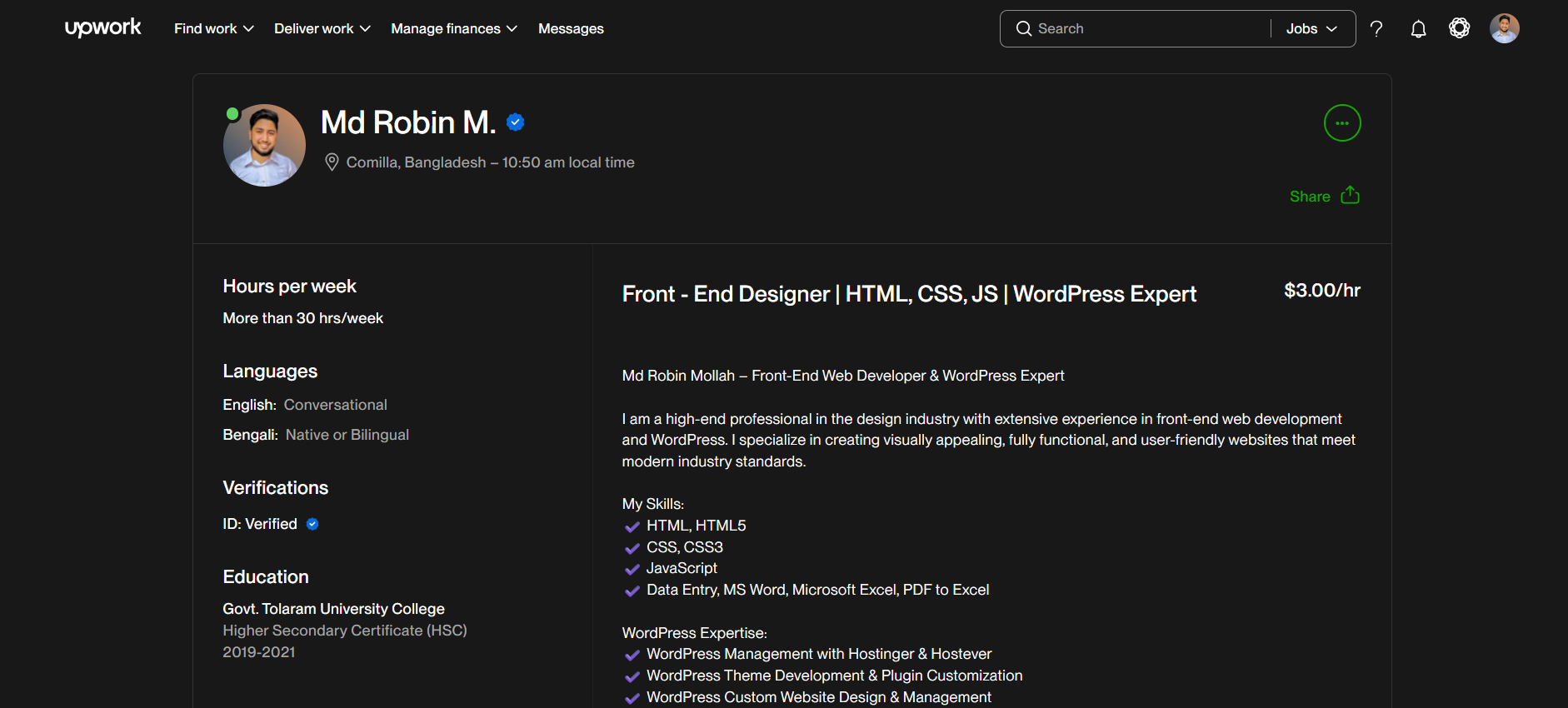Share this profile

click(x=1324, y=197)
